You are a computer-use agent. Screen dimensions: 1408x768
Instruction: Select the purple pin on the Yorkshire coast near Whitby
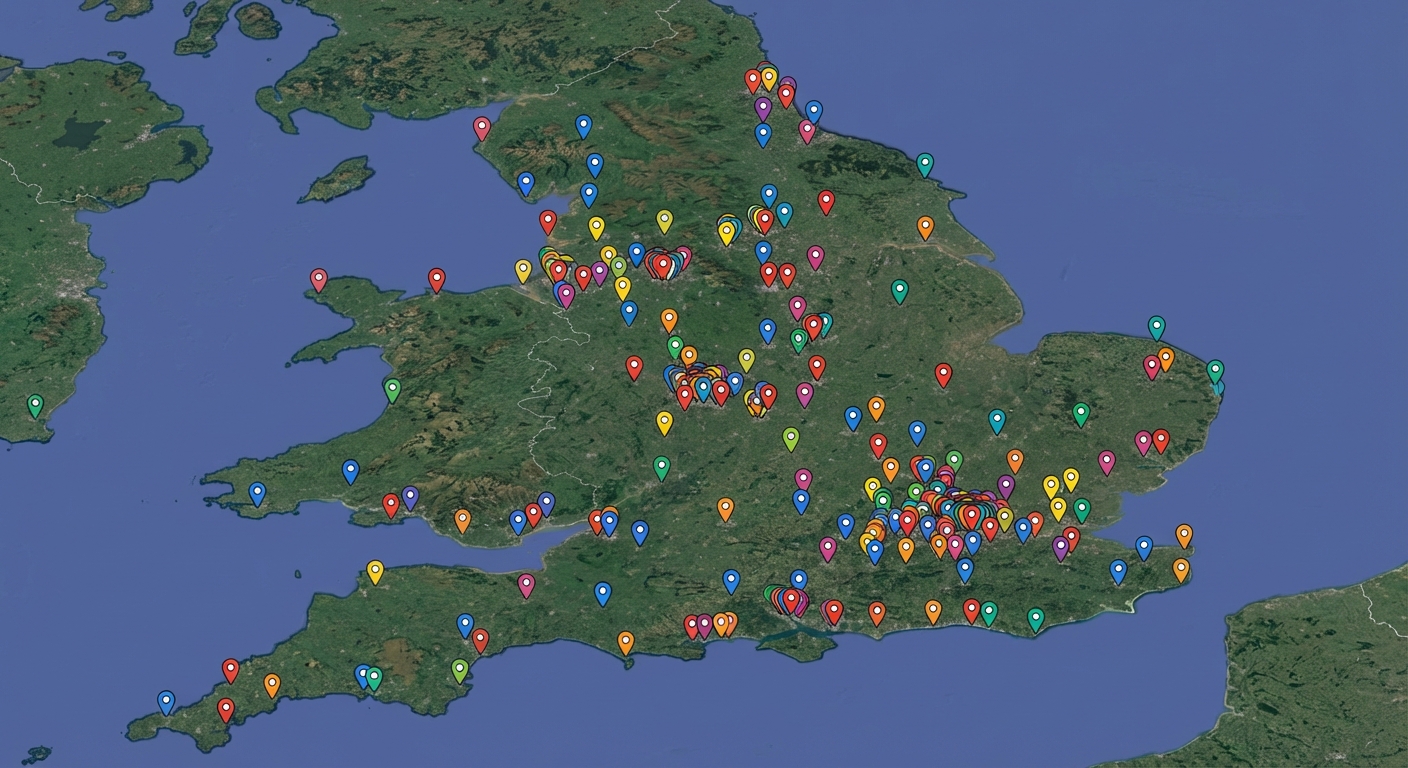coord(763,107)
